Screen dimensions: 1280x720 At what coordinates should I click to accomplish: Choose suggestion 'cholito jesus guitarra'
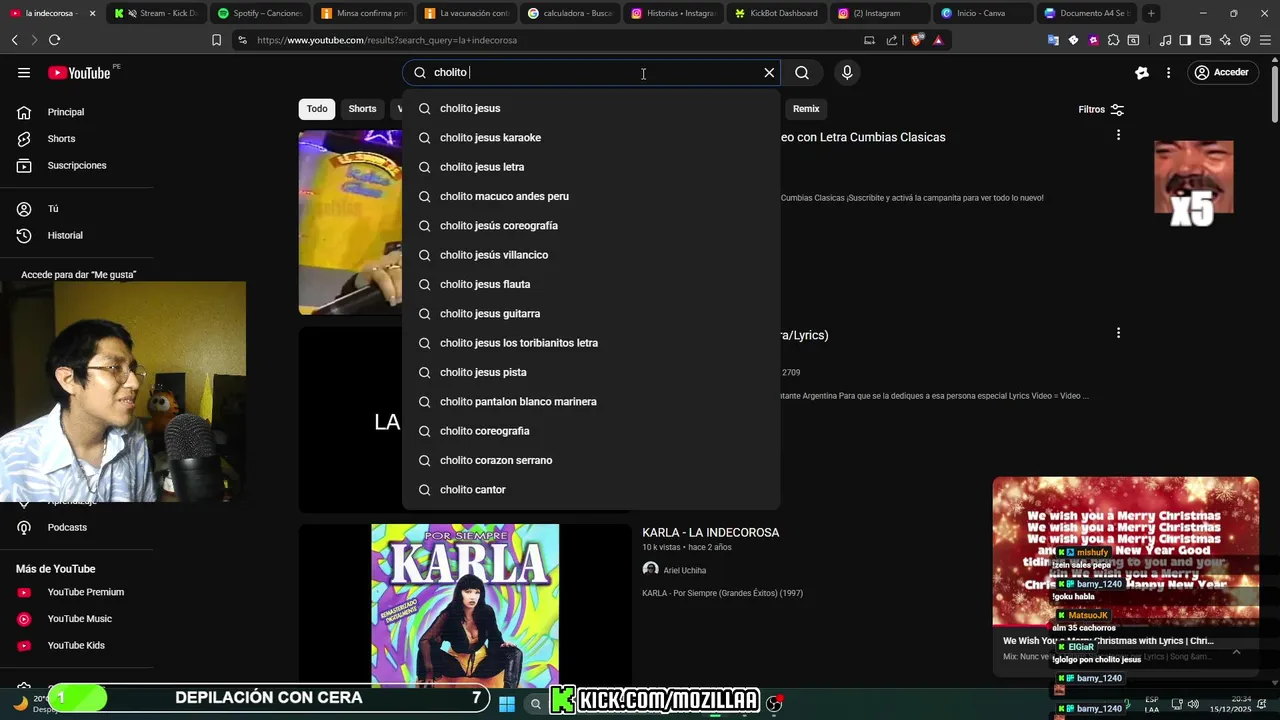click(591, 314)
